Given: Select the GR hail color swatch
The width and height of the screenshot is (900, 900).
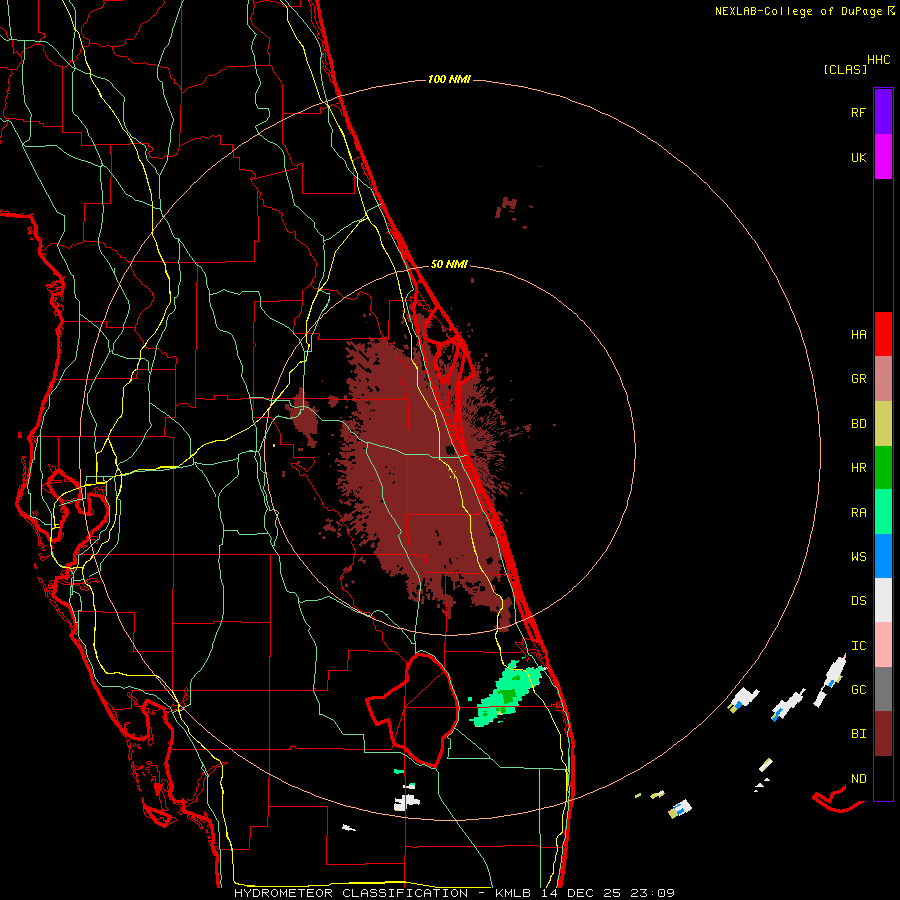Looking at the screenshot, I should (x=883, y=379).
